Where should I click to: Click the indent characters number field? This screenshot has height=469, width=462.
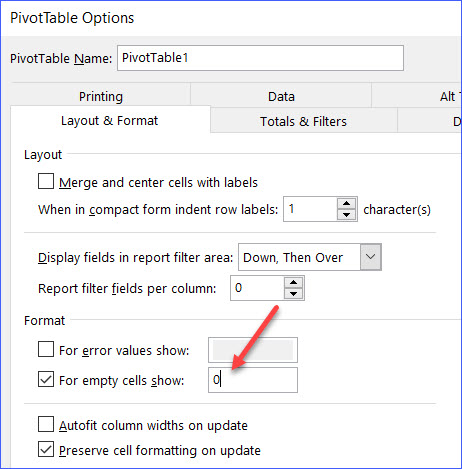pyautogui.click(x=311, y=209)
